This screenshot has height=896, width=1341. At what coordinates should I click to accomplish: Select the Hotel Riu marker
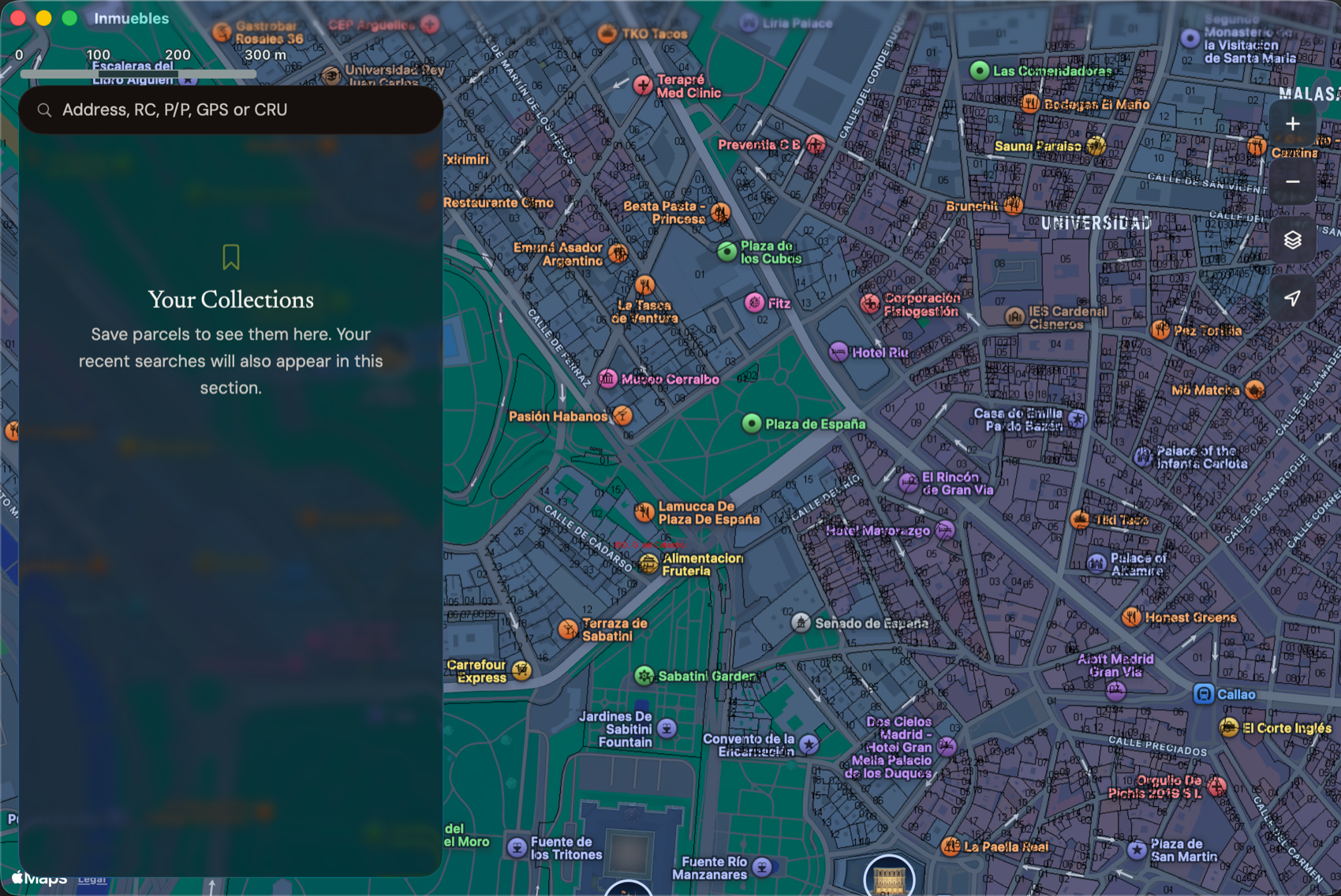839,352
